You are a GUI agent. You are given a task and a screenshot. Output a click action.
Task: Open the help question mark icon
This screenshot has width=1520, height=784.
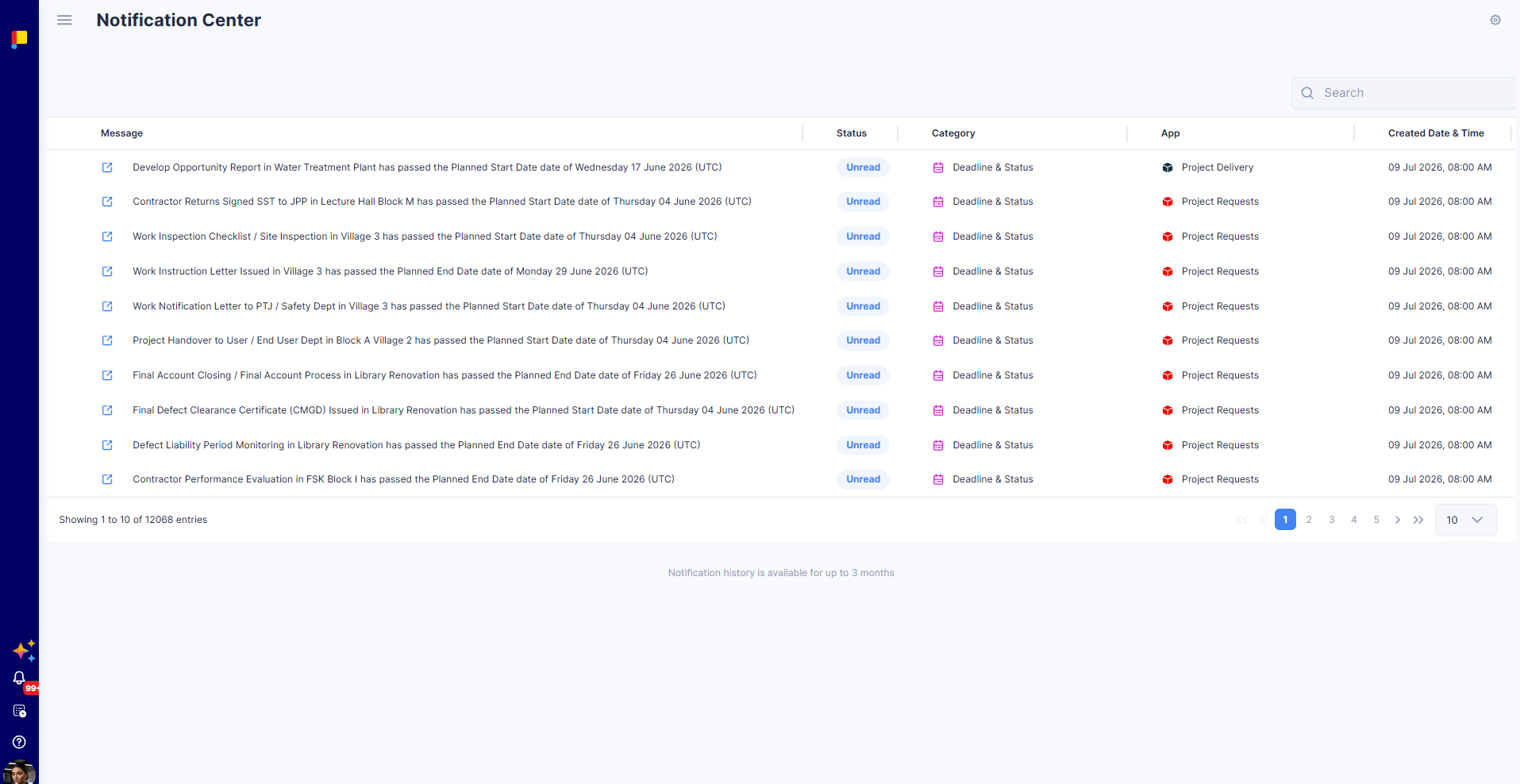(20, 742)
